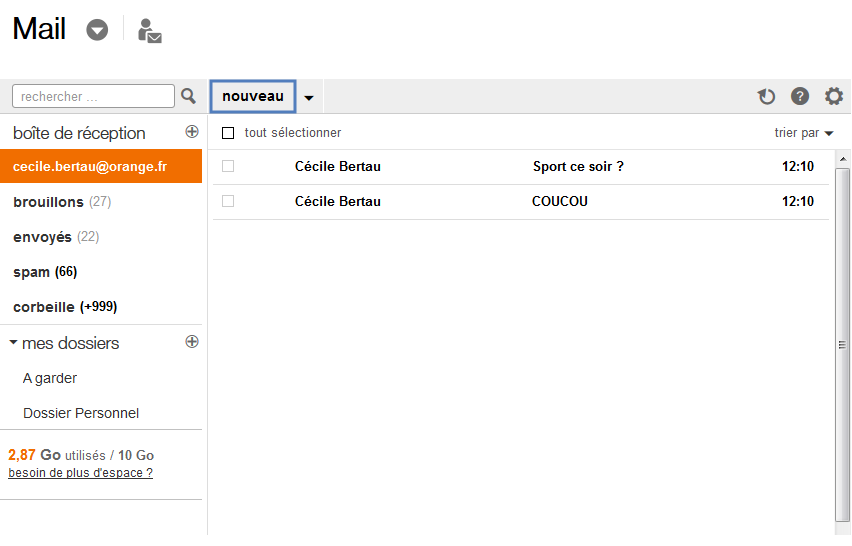Viewport: 852px width, 546px height.
Task: Refresh the mailbox with the reload icon
Action: [x=766, y=96]
